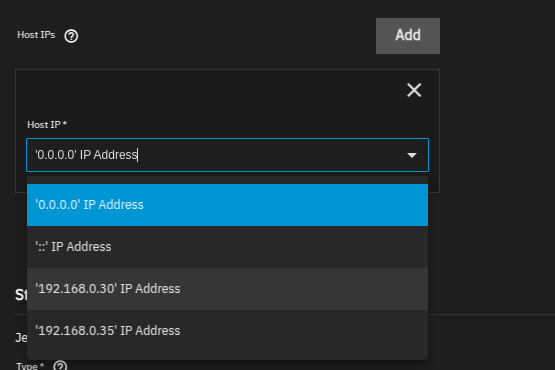Select '192.168.0.35' IP Address option
This screenshot has height=370, width=555.
pyautogui.click(x=227, y=331)
